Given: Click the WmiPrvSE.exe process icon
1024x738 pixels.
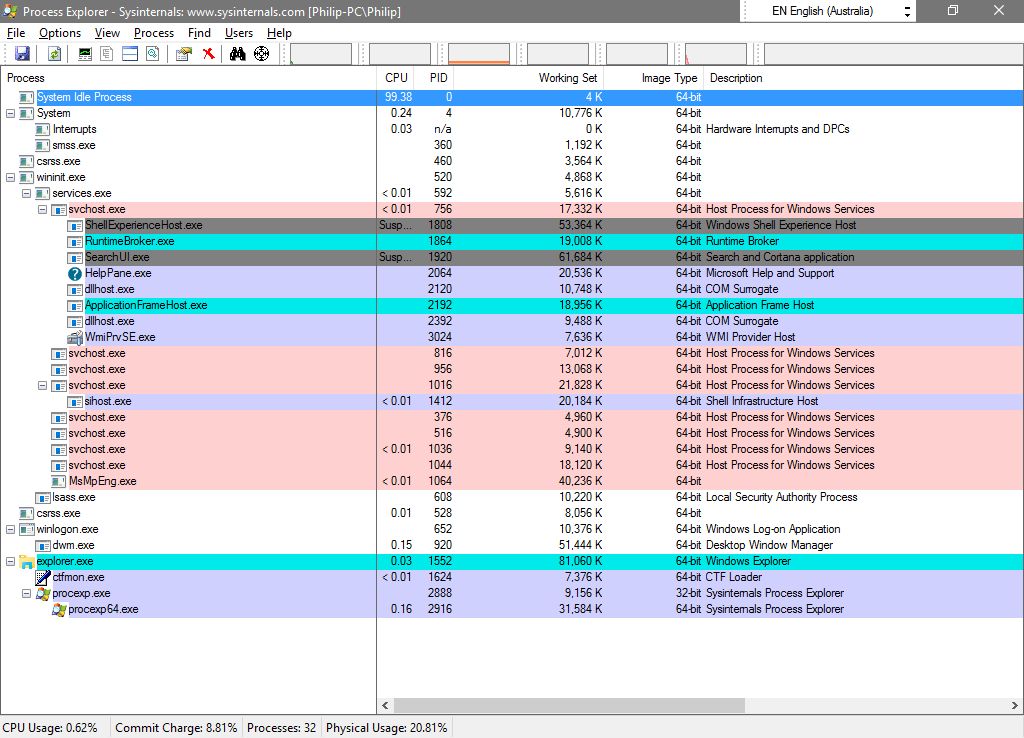Looking at the screenshot, I should 75,338.
